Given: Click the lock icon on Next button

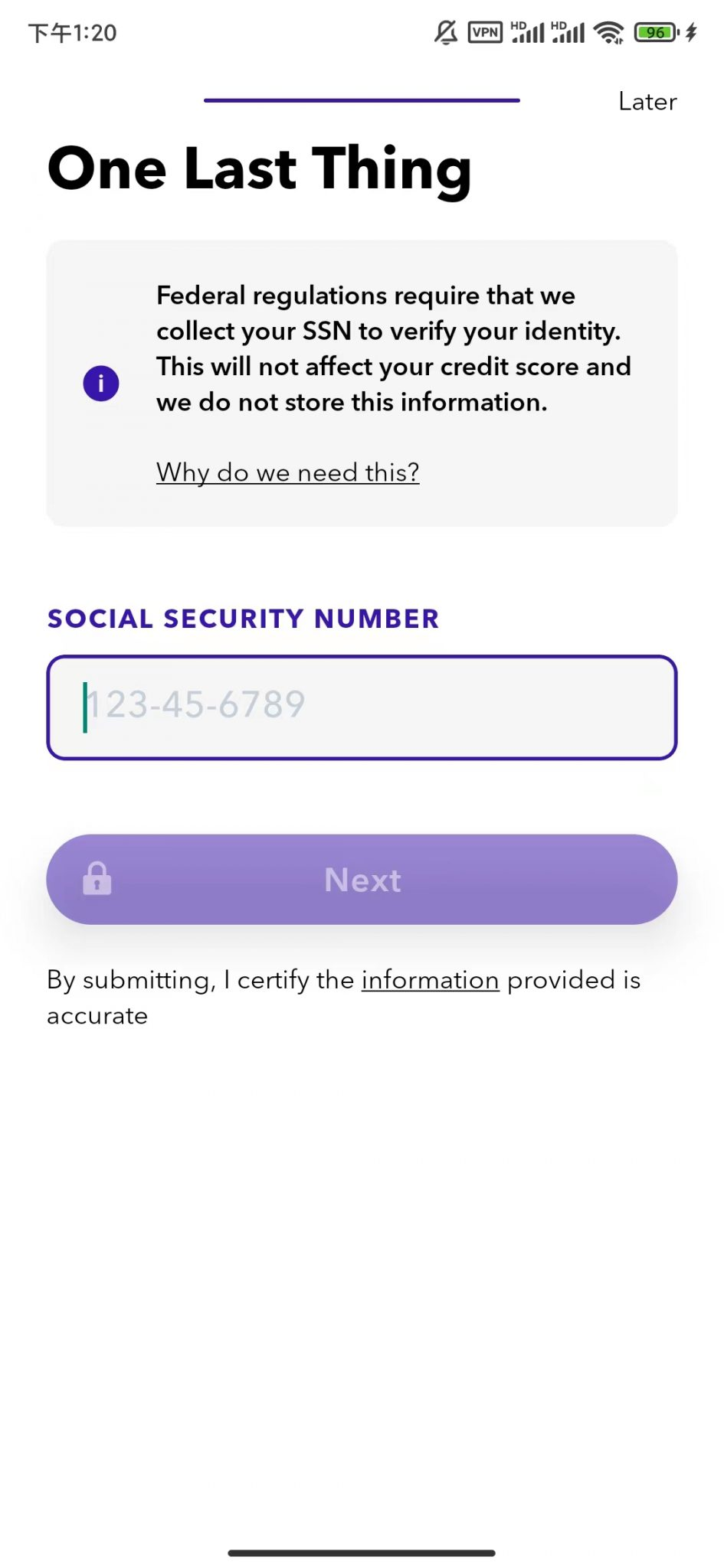Looking at the screenshot, I should (97, 879).
